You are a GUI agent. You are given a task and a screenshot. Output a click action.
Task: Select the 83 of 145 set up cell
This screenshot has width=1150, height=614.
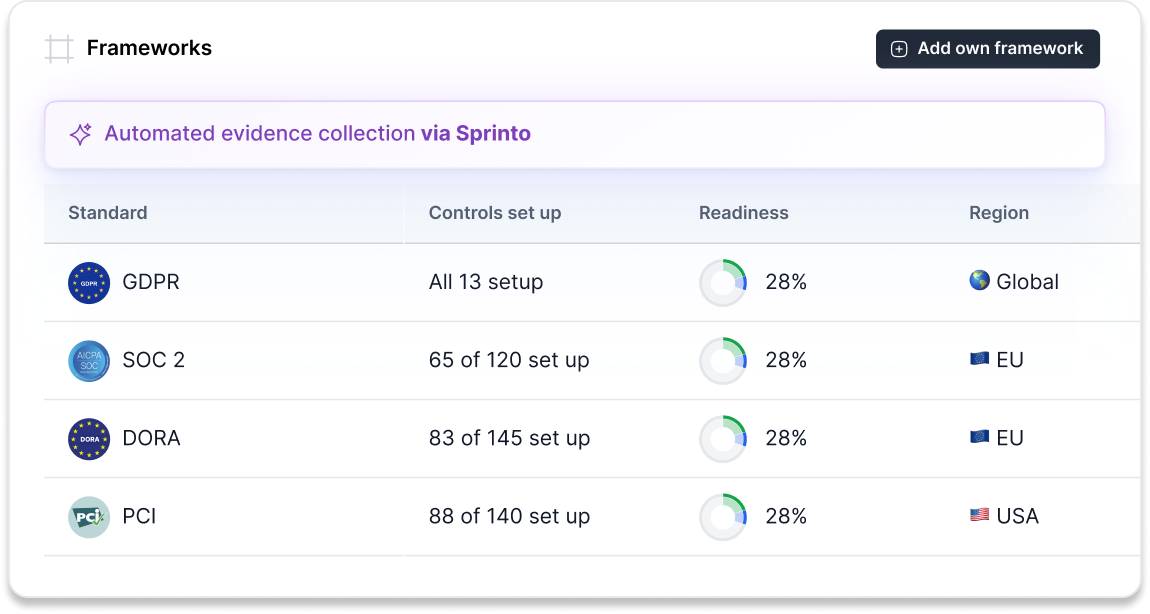(509, 438)
